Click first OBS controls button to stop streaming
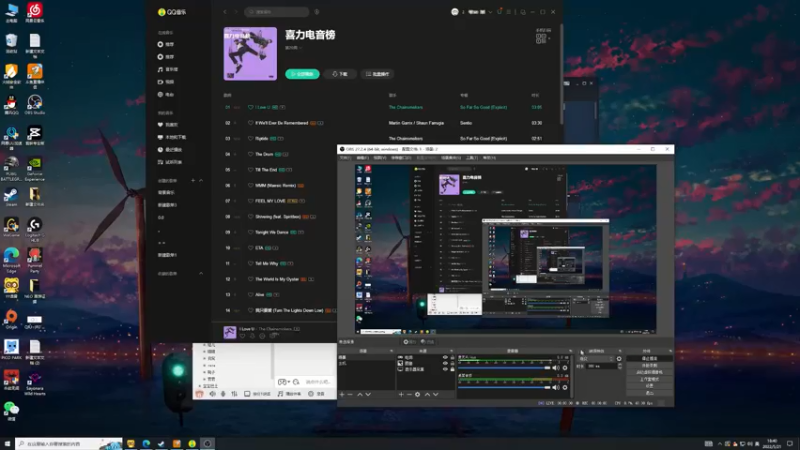 pos(649,359)
